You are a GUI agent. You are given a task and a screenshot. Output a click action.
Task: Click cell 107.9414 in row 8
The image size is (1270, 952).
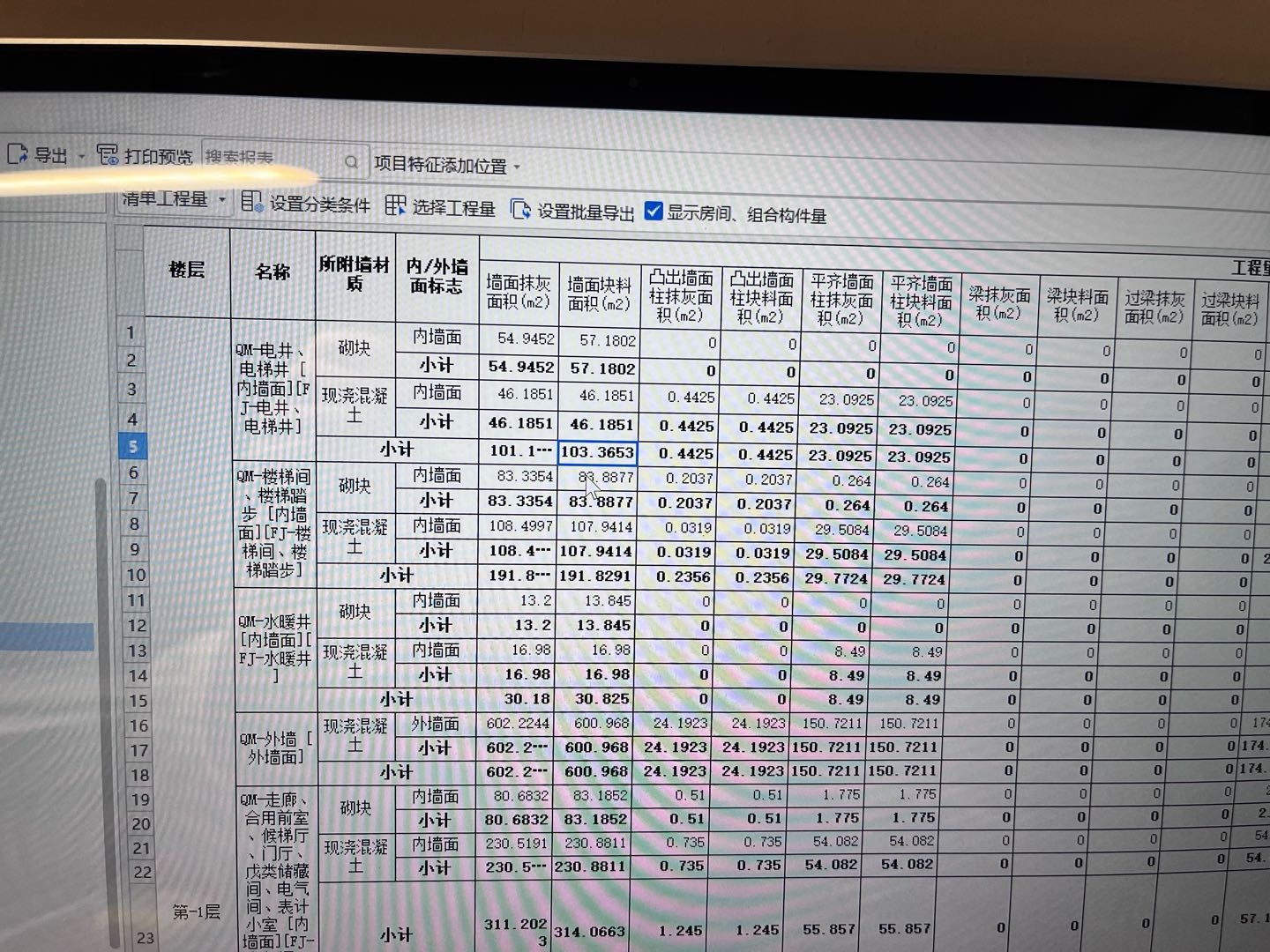coord(596,527)
